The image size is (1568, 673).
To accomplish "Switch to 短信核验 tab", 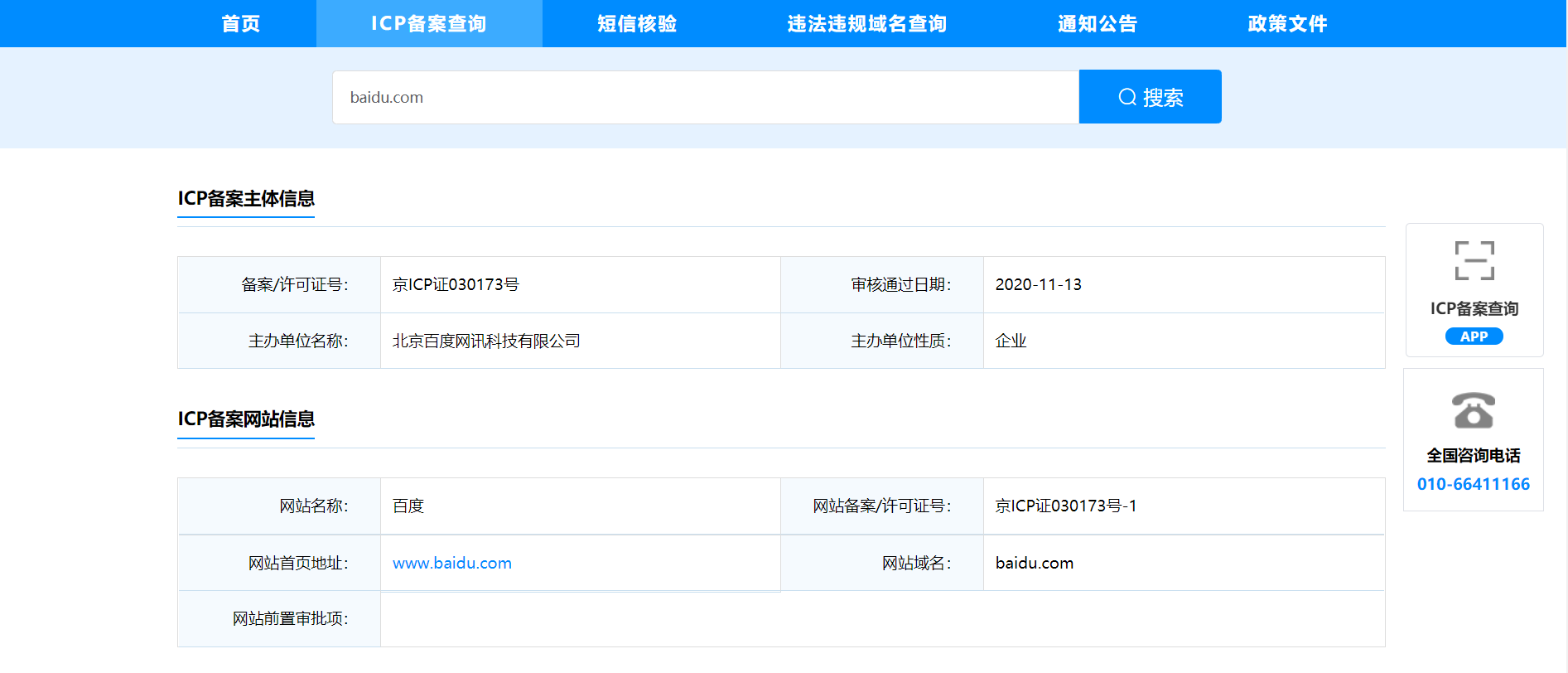I will pyautogui.click(x=637, y=24).
